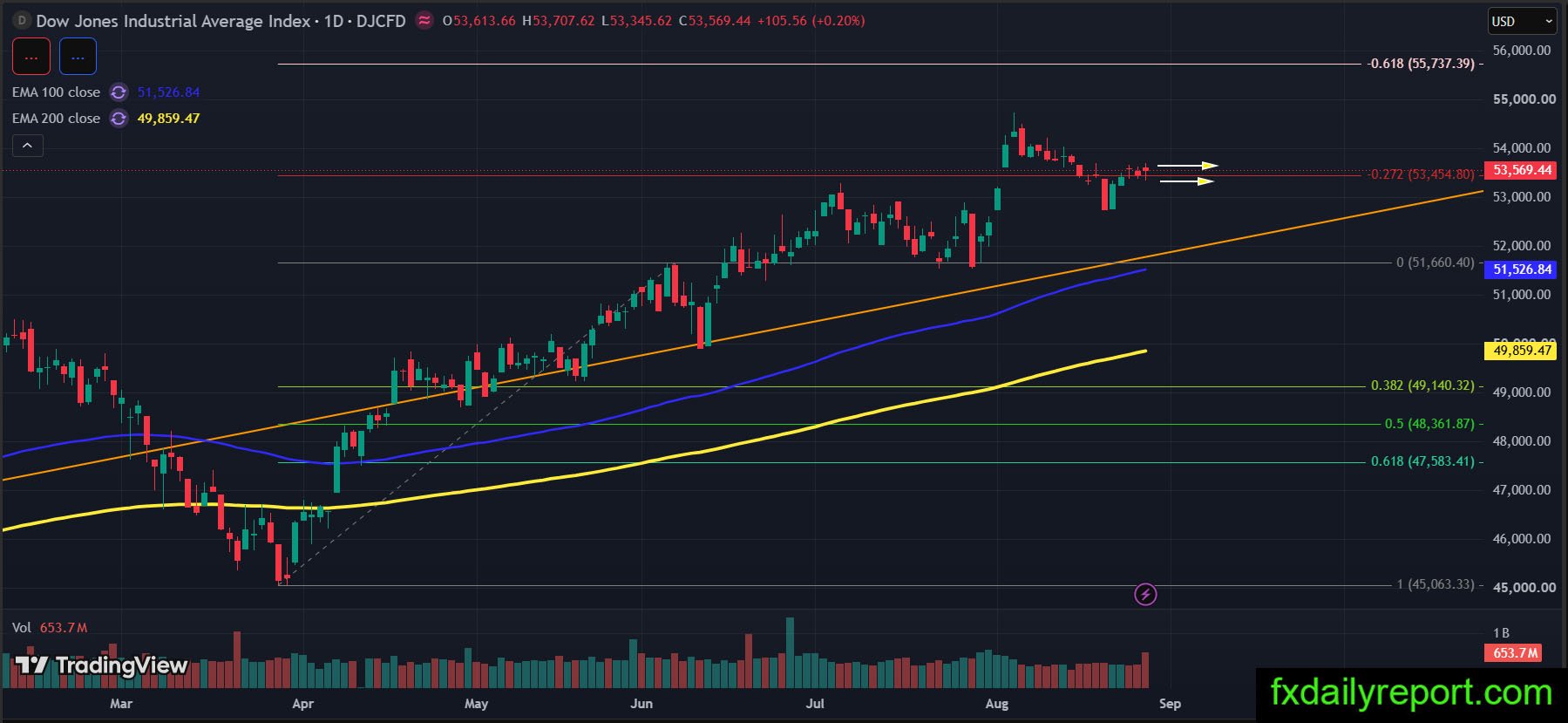The width and height of the screenshot is (1568, 723).
Task: Click the Sep label on the time axis
Action: [x=1170, y=704]
